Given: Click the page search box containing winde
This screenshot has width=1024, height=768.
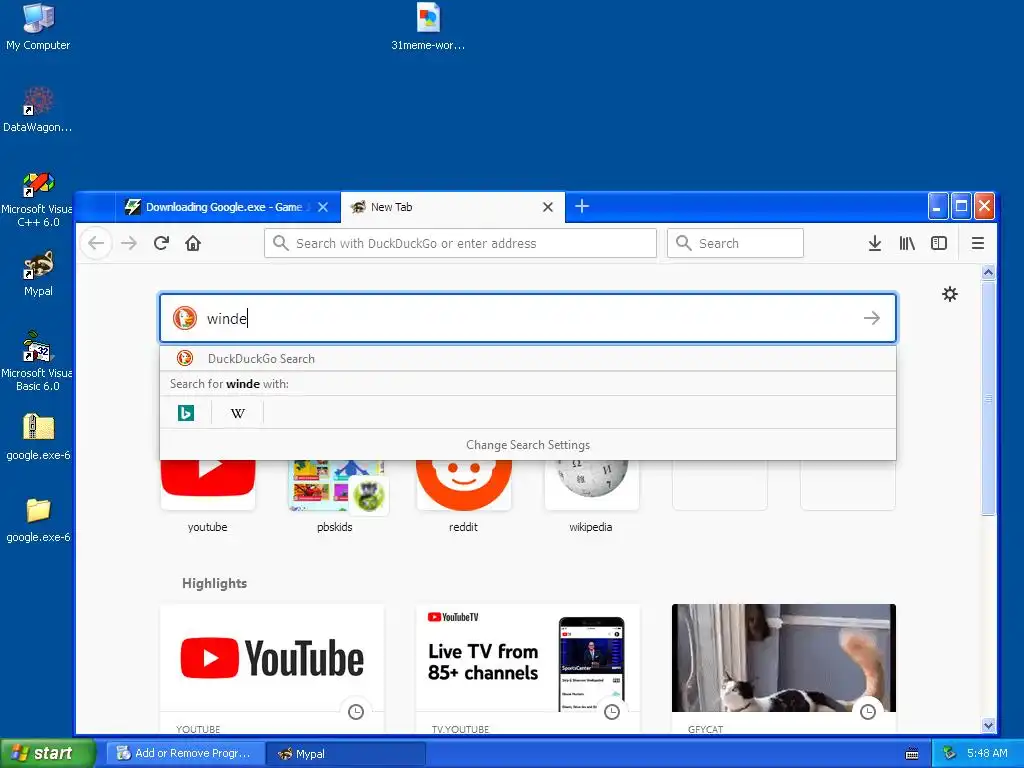Looking at the screenshot, I should [x=528, y=318].
